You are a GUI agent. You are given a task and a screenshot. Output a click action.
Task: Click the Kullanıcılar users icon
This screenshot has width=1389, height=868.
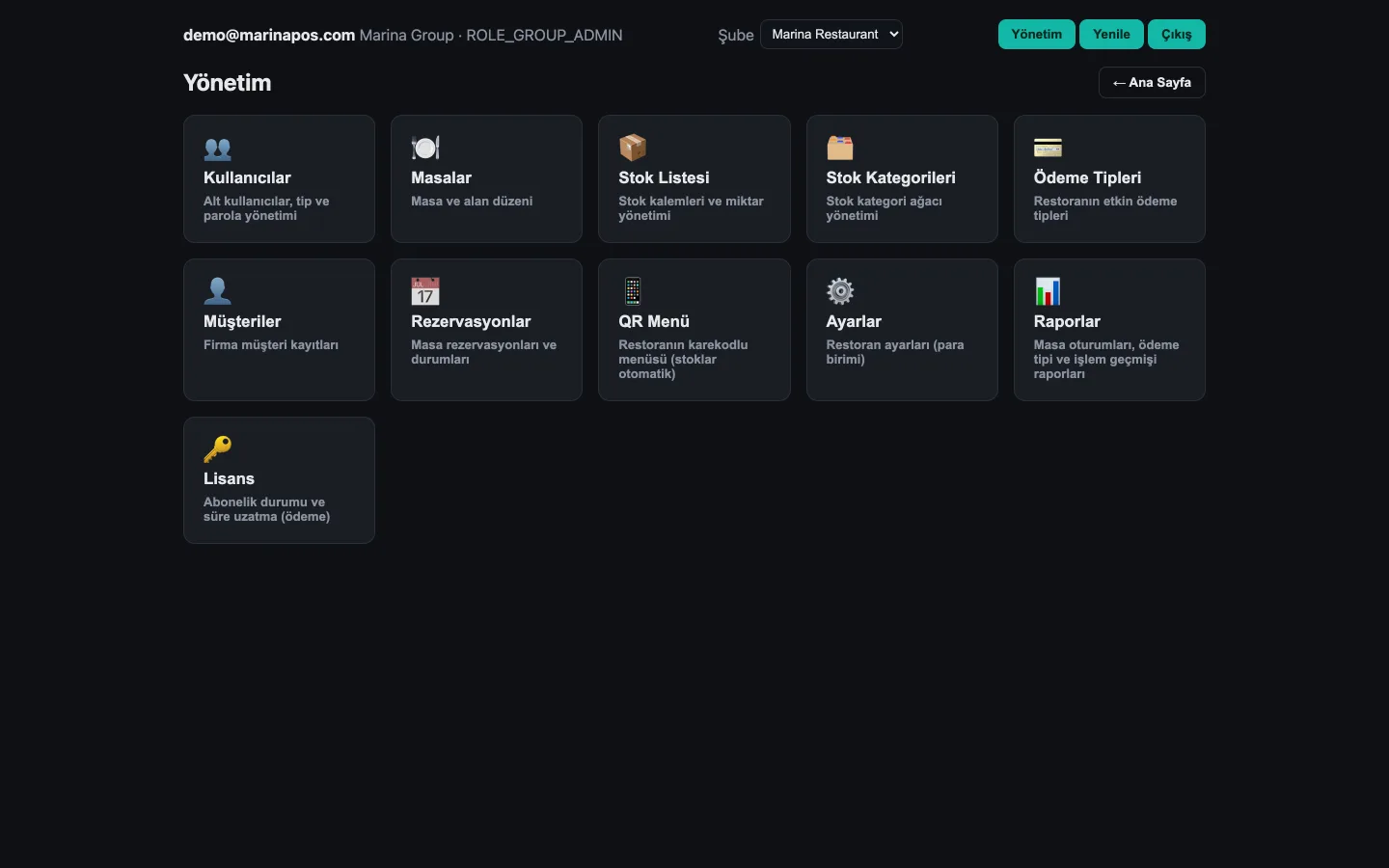(x=218, y=148)
